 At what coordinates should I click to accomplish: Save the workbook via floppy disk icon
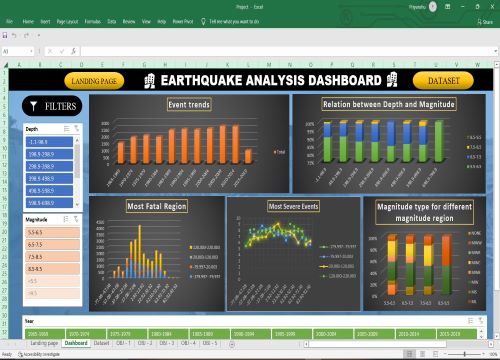coord(5,35)
